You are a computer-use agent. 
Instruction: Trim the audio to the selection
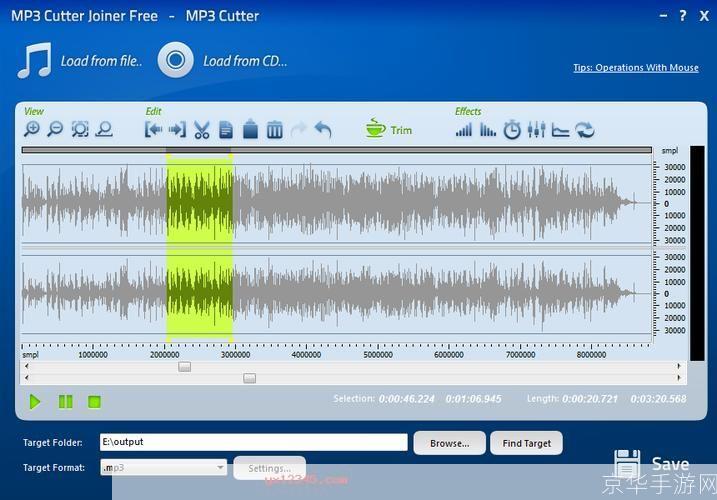[x=389, y=129]
